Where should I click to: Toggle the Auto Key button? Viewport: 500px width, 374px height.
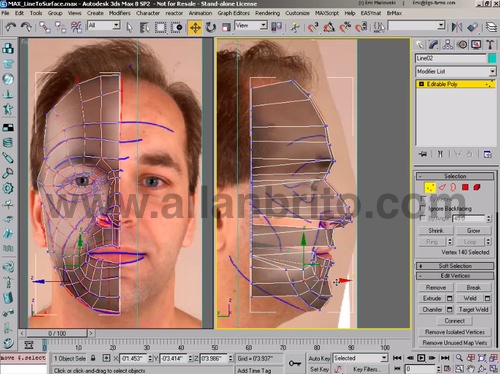[x=319, y=358]
